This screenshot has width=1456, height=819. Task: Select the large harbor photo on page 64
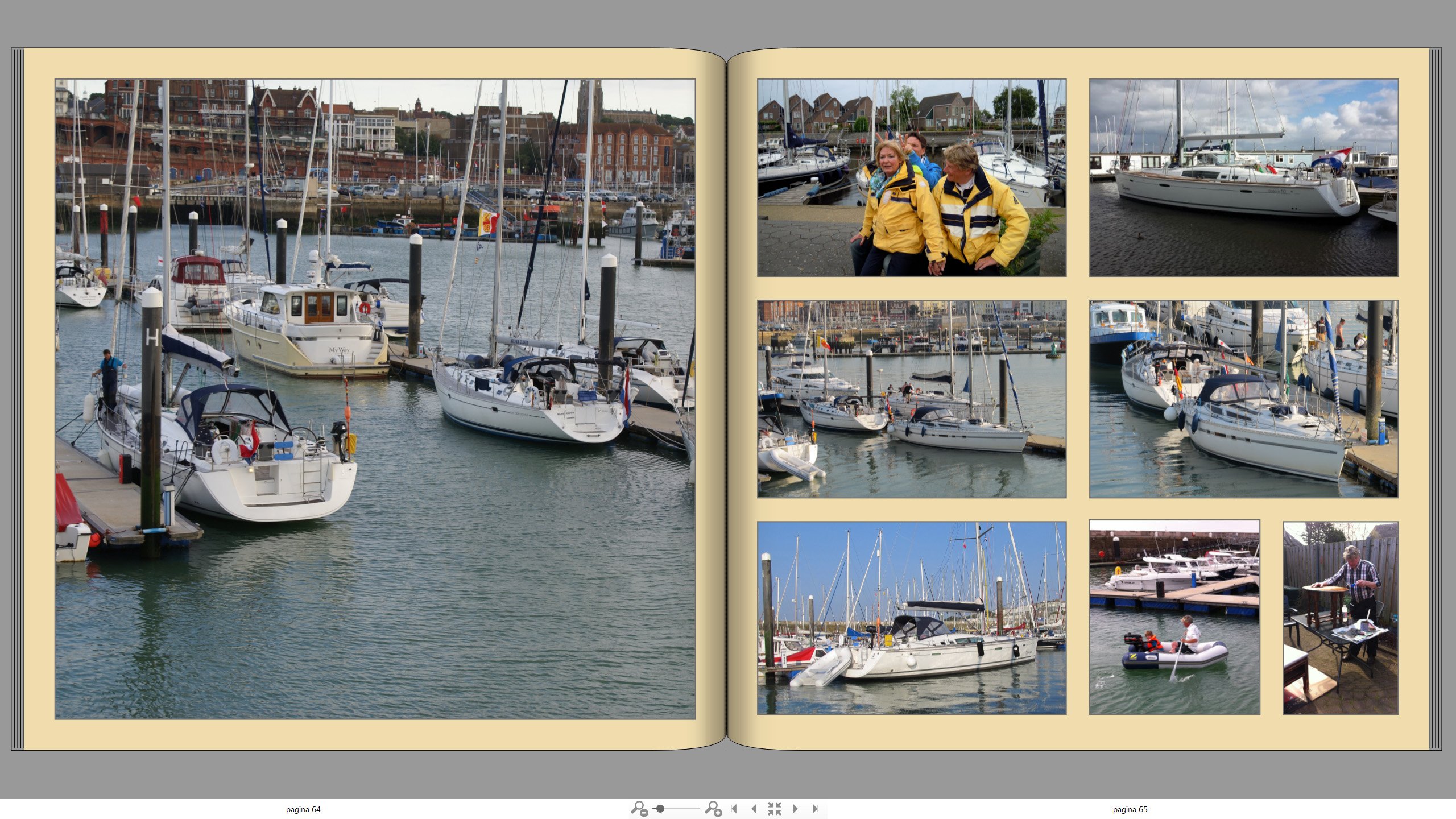pos(375,399)
